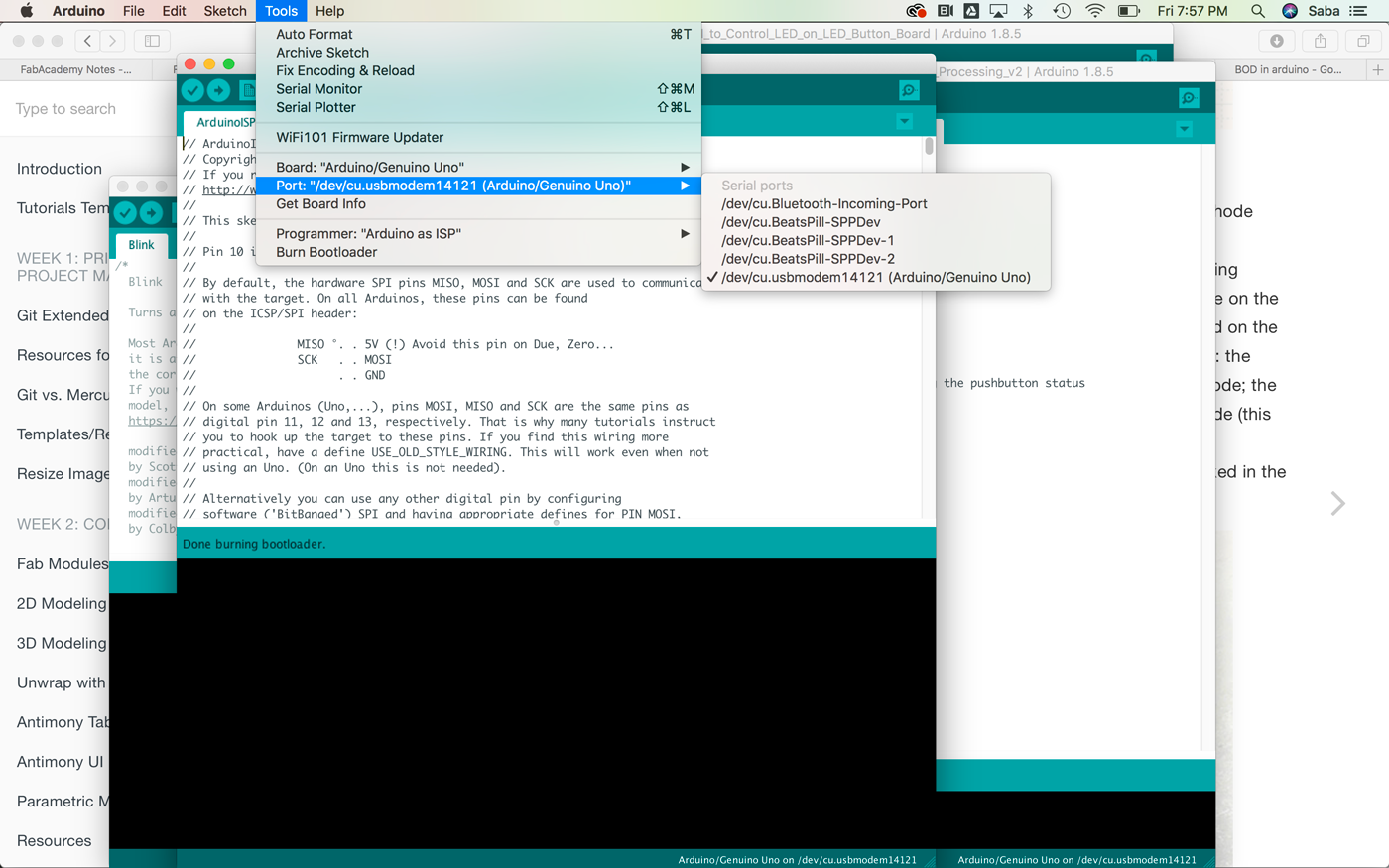1389x868 pixels.
Task: Open Safari share button
Action: click(x=1321, y=41)
